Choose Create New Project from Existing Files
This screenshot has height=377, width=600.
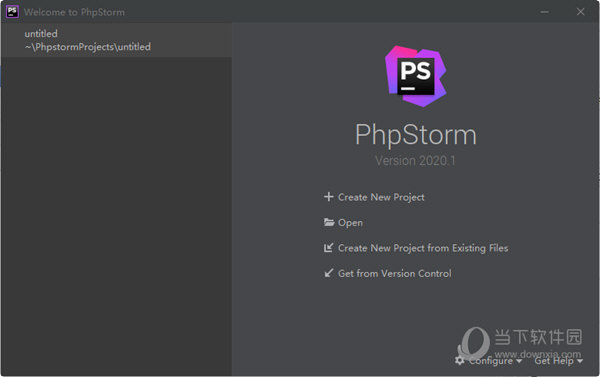[423, 248]
